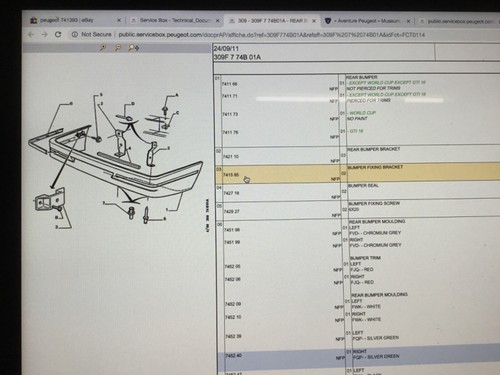
Task: Click the URL address bar
Action: [272, 35]
